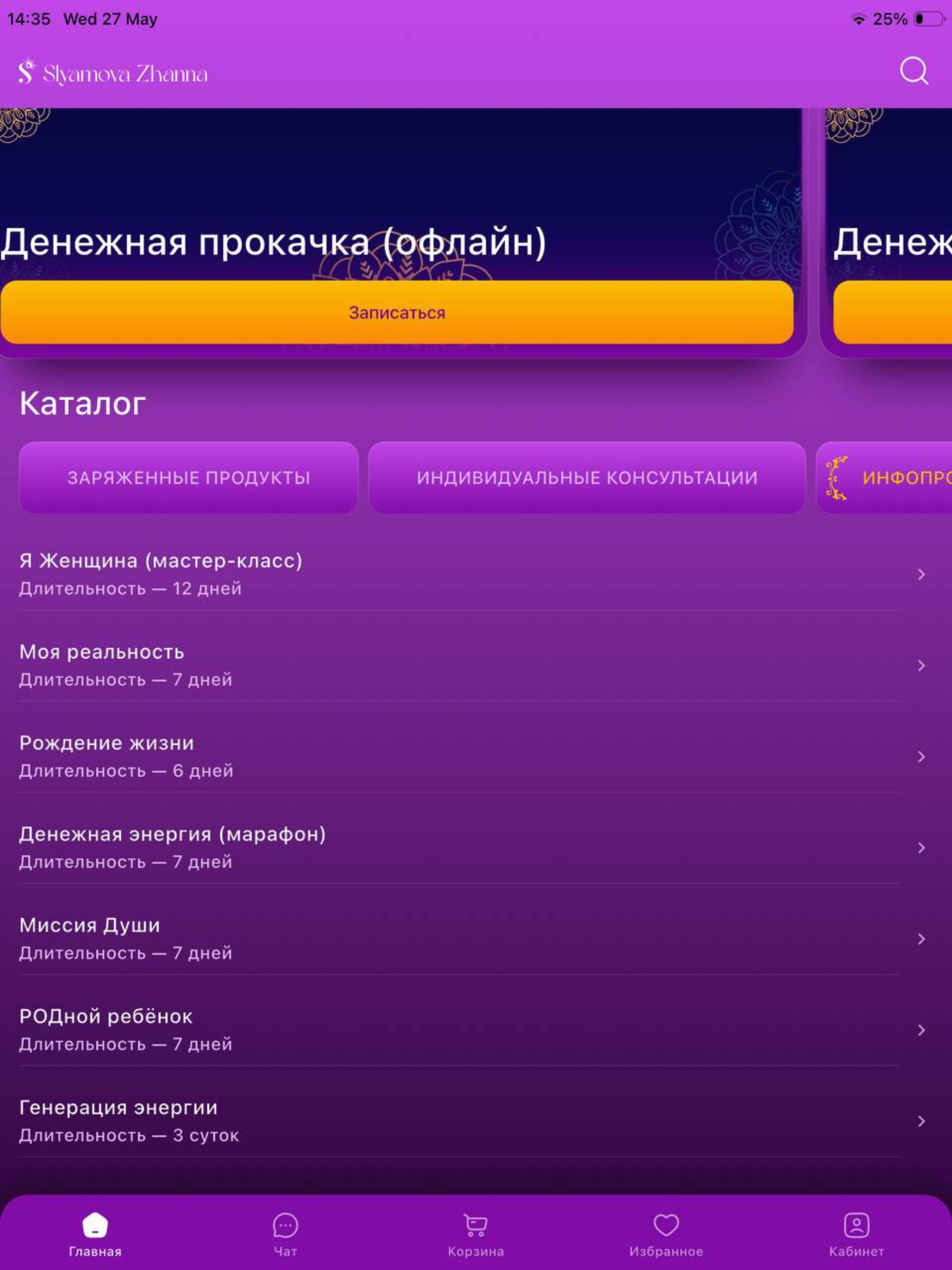Screen dimensions: 952x1270
Task: Tap the Избранное tab label
Action: click(666, 1252)
